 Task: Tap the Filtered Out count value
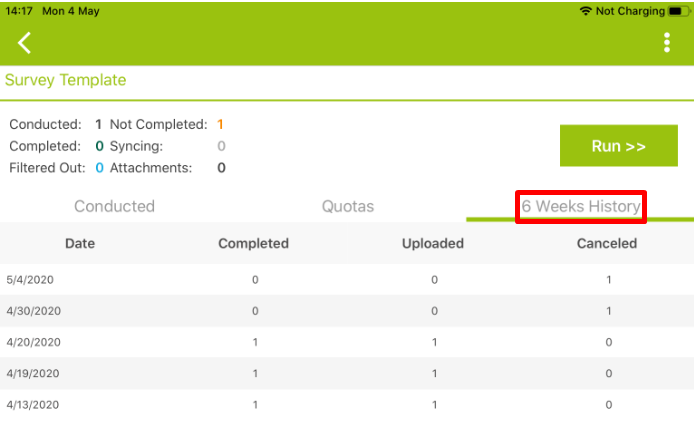point(100,168)
